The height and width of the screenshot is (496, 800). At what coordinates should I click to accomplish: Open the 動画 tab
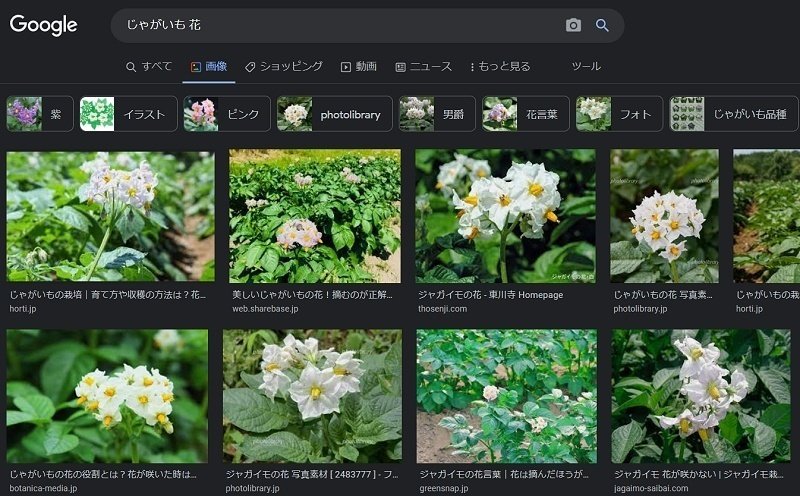pos(359,66)
